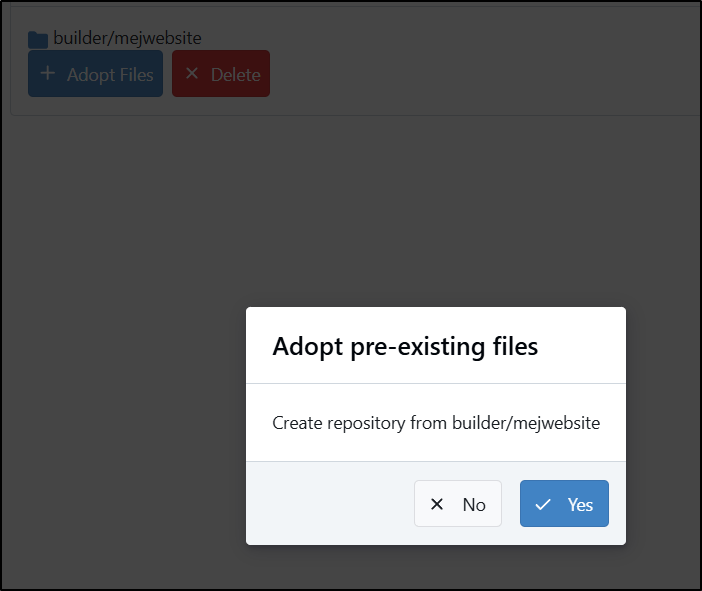Click the builder/mejwebsite folder name
The height and width of the screenshot is (591, 702).
coord(127,38)
